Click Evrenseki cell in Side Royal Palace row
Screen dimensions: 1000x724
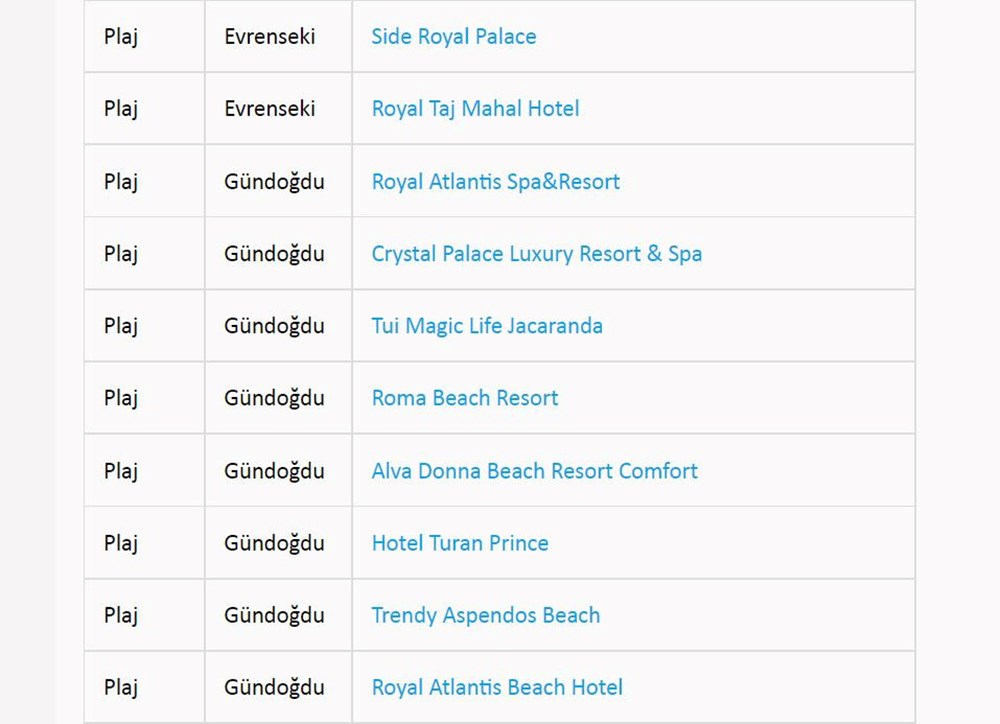270,37
